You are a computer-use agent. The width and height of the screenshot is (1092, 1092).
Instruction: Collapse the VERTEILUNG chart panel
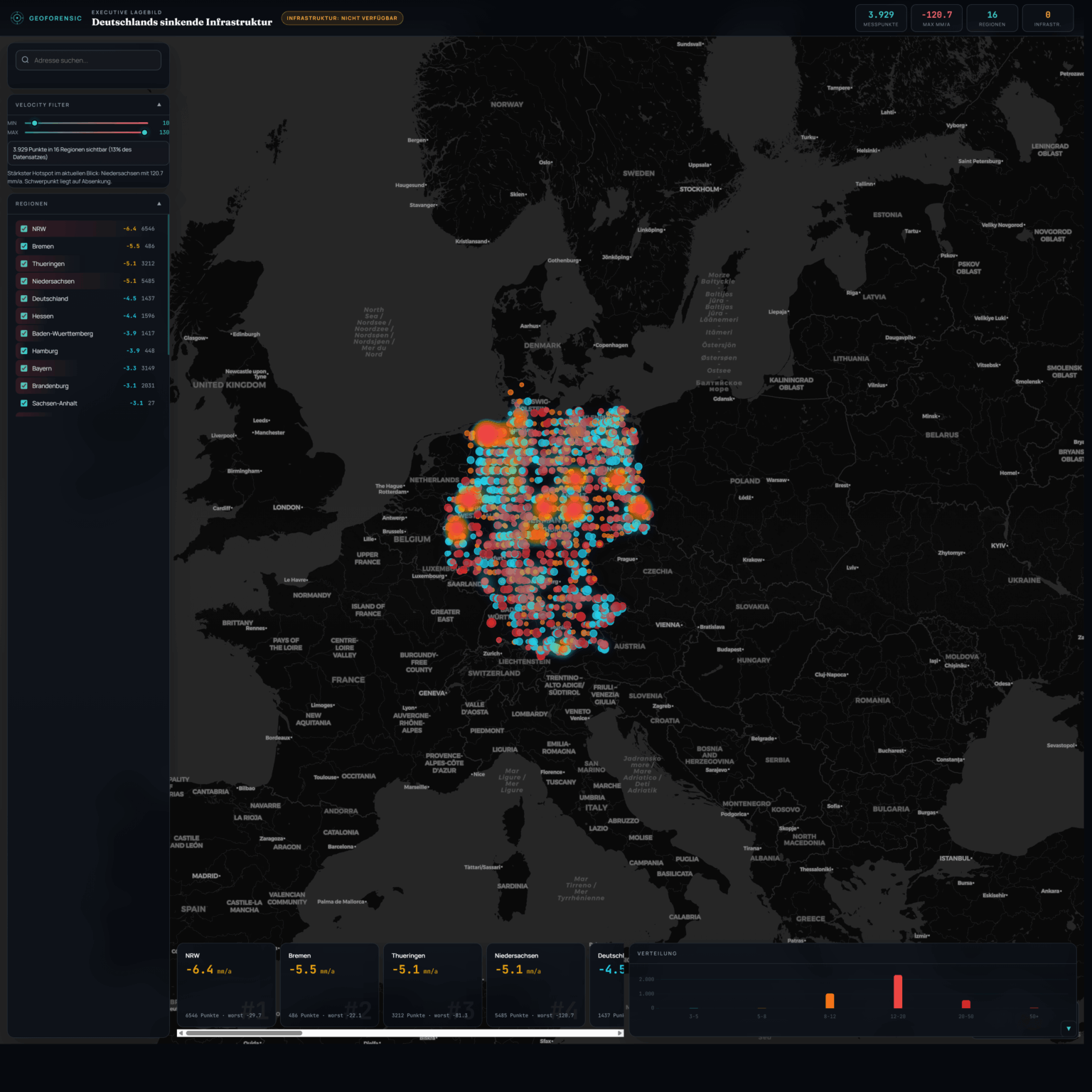coord(1068,1028)
